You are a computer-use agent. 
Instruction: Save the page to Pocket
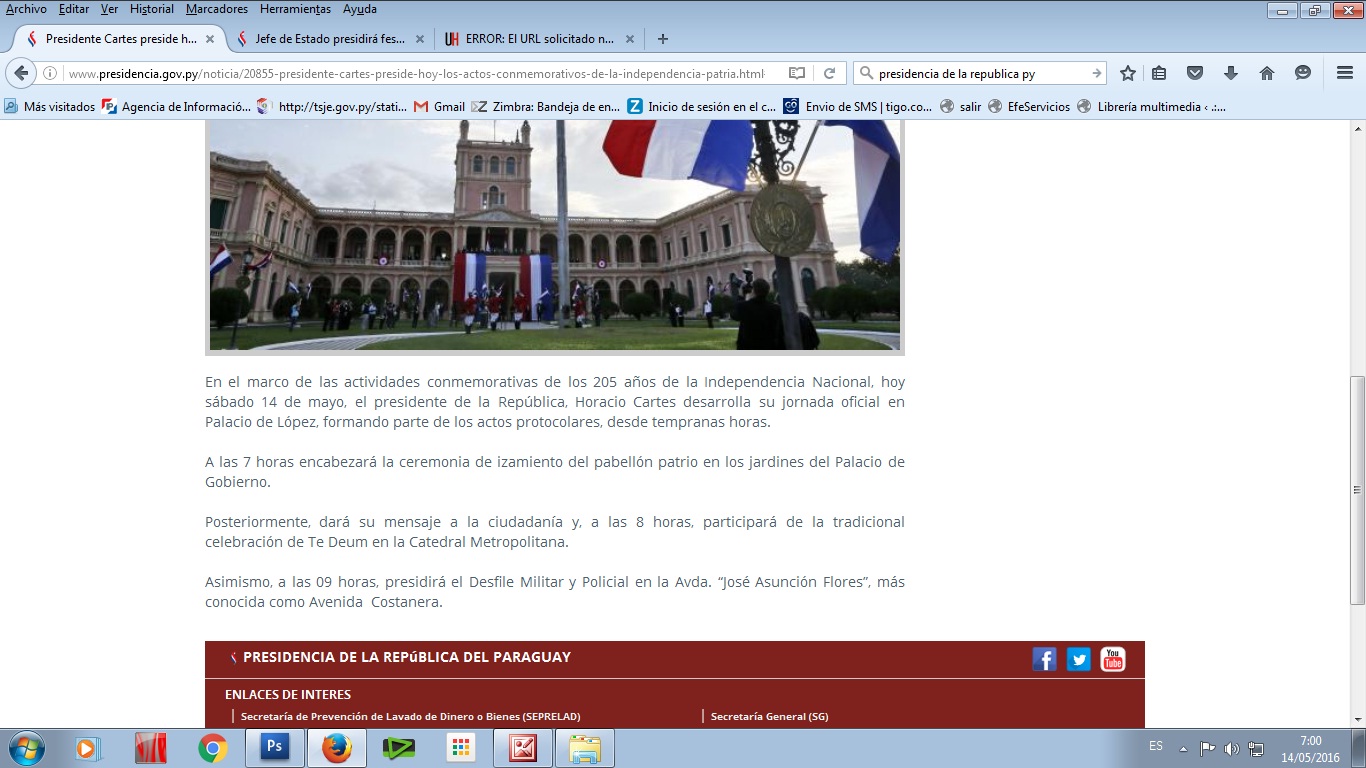[x=1195, y=73]
